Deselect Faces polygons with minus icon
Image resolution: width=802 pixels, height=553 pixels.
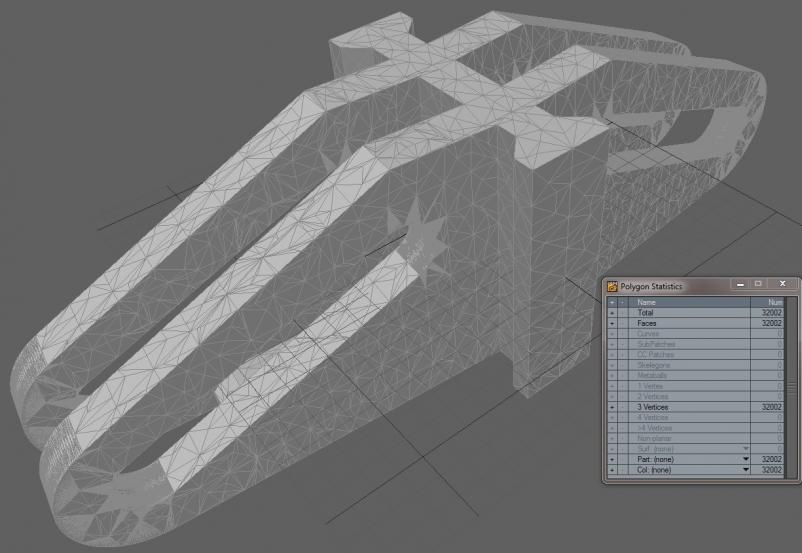click(623, 323)
